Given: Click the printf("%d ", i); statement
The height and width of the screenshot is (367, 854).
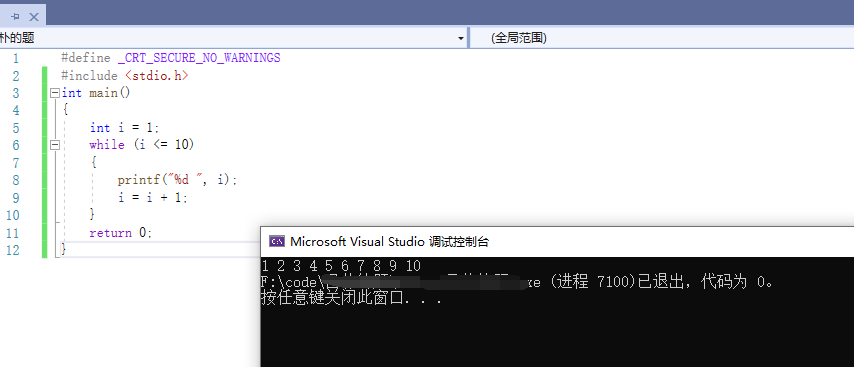Looking at the screenshot, I should pyautogui.click(x=178, y=180).
